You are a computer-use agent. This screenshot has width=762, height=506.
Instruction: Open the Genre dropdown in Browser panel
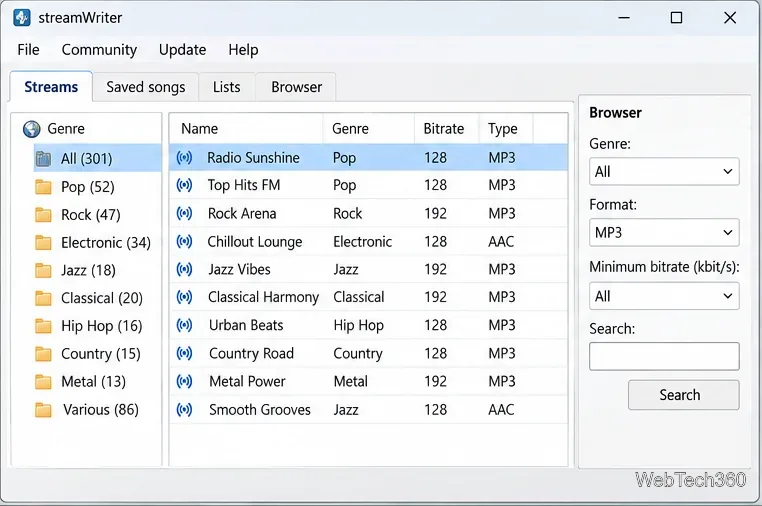(664, 172)
